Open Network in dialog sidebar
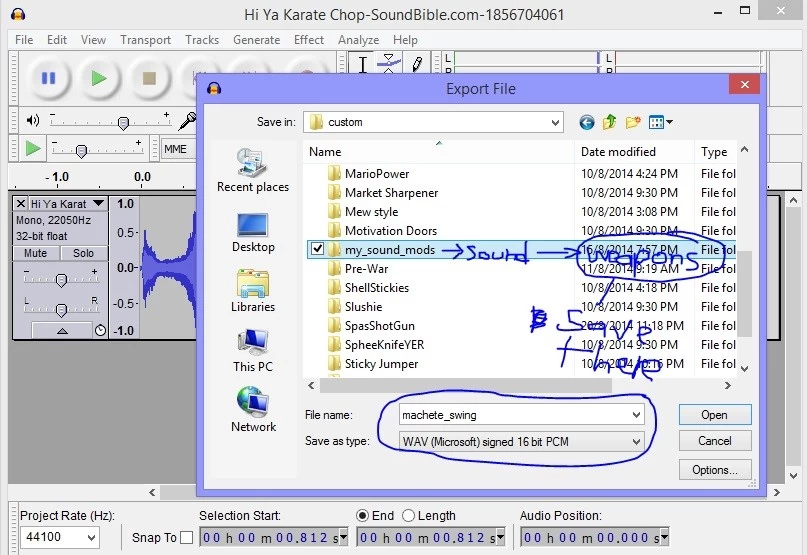This screenshot has height=555, width=807. [253, 410]
